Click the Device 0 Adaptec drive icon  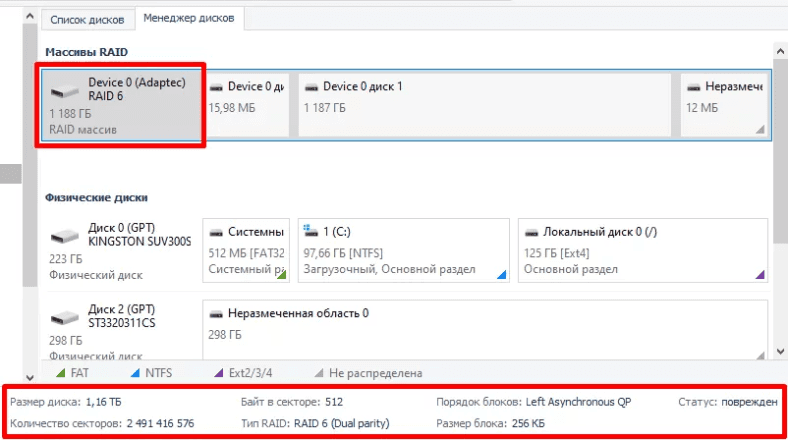(64, 91)
